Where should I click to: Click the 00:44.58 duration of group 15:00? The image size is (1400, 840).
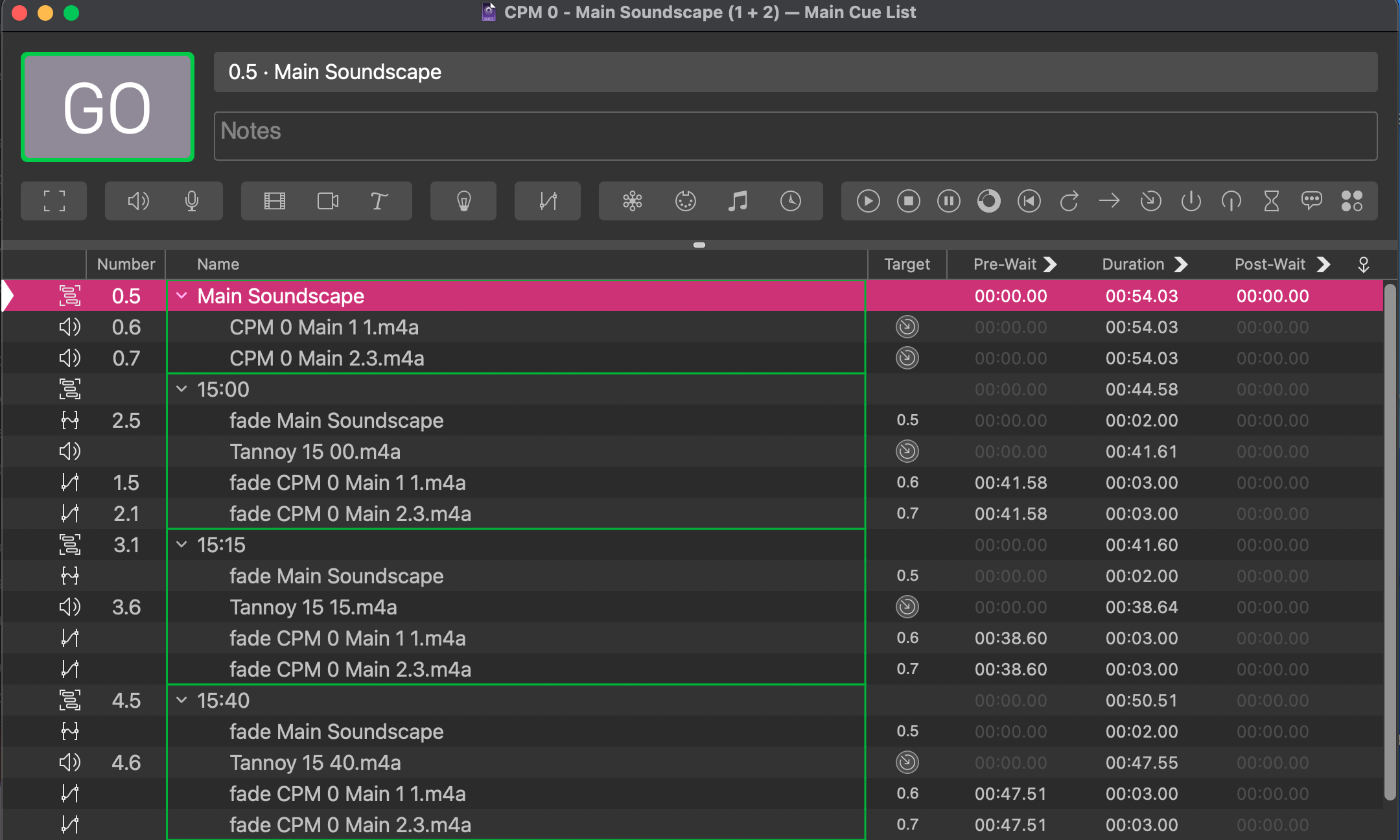coord(1142,390)
